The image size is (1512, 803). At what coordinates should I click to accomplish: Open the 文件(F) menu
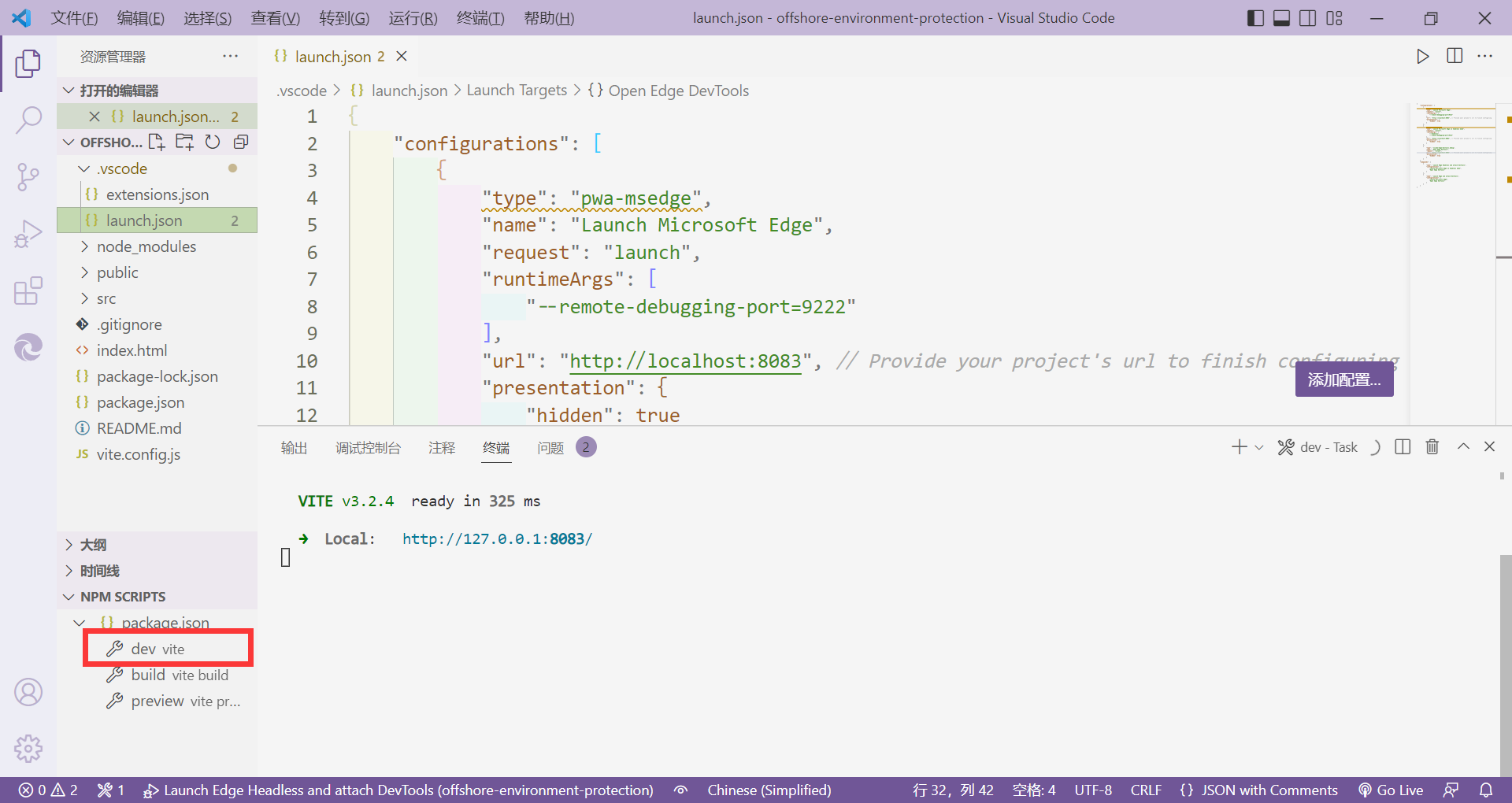[x=75, y=18]
